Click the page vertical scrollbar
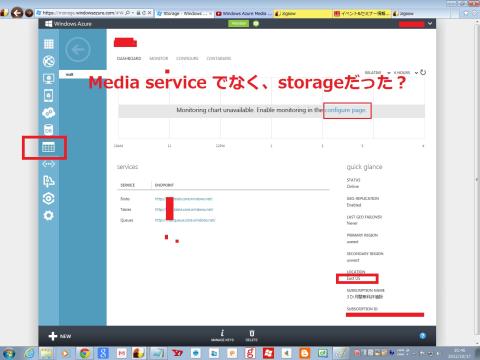The height and width of the screenshot is (360, 480). tap(477, 180)
